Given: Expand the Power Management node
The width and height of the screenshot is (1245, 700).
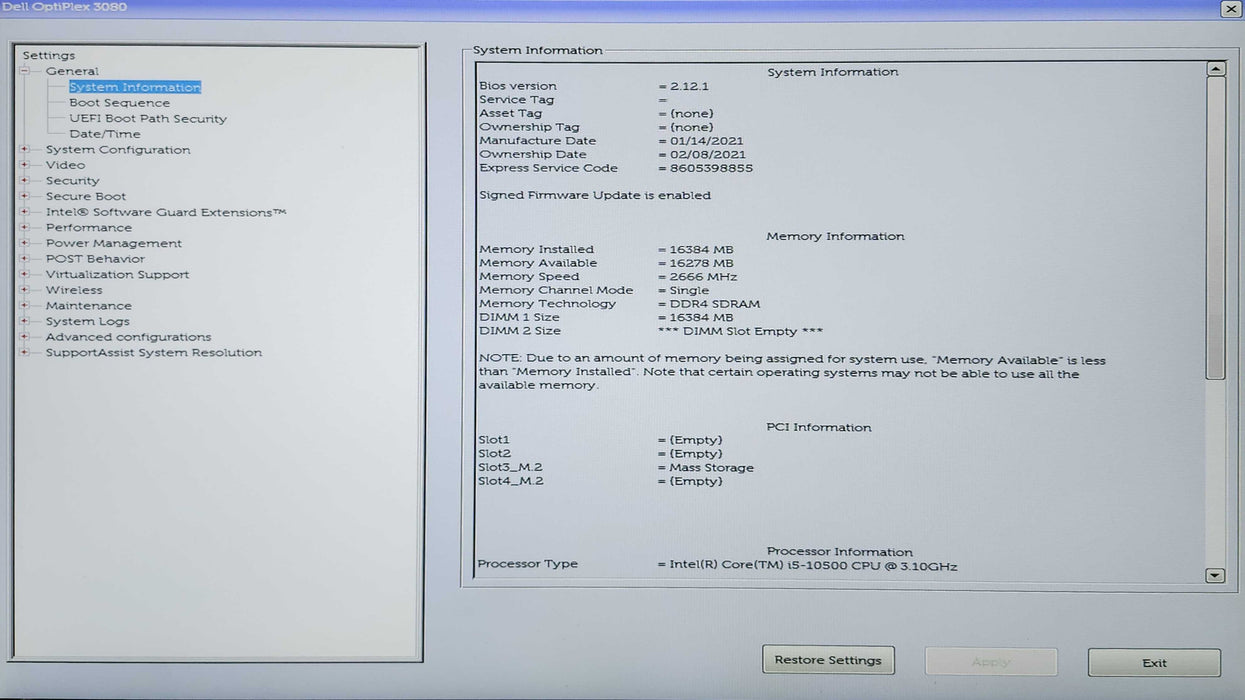Looking at the screenshot, I should point(25,243).
